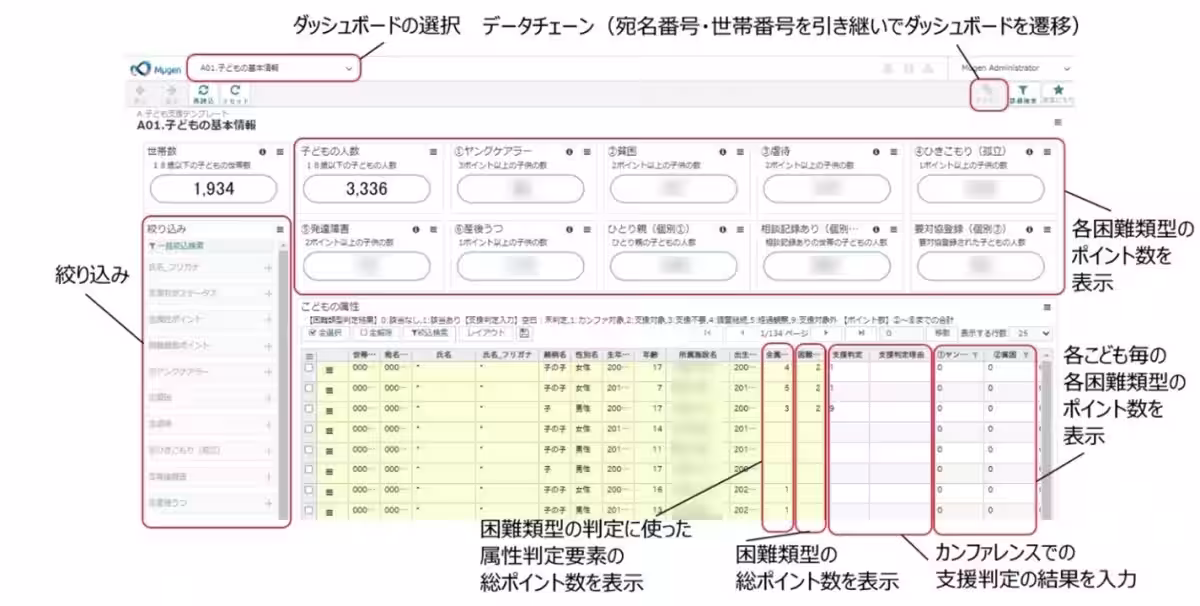Tick checkbox of row with 全属 value 3

(x=309, y=408)
